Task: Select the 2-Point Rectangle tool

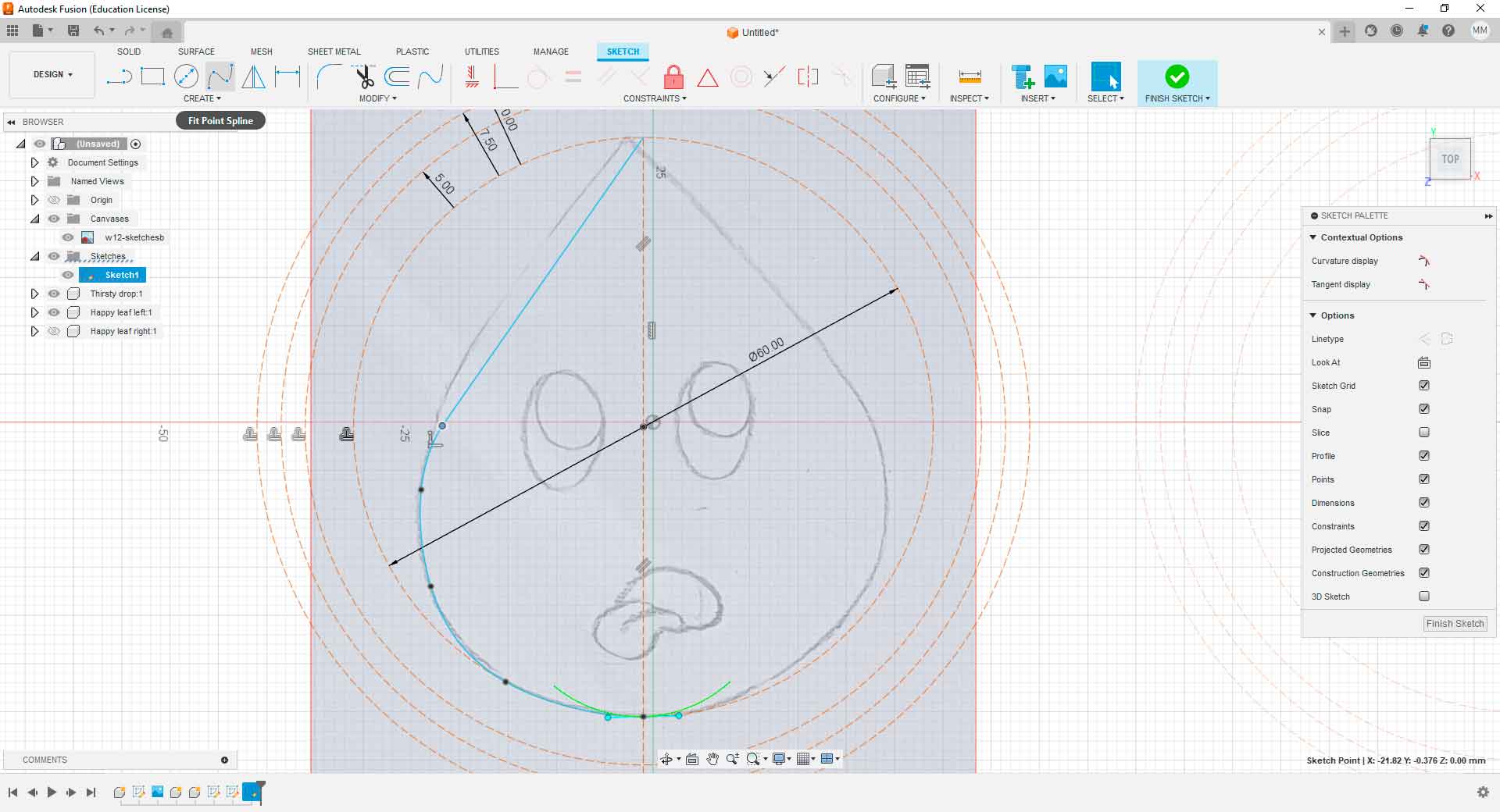Action: click(x=152, y=77)
